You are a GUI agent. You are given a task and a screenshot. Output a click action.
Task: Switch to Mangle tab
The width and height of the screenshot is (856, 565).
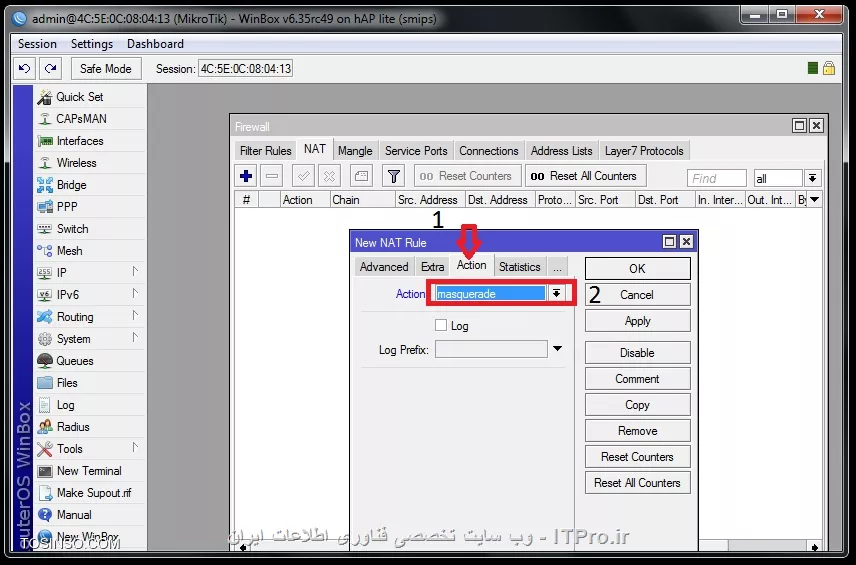point(355,151)
